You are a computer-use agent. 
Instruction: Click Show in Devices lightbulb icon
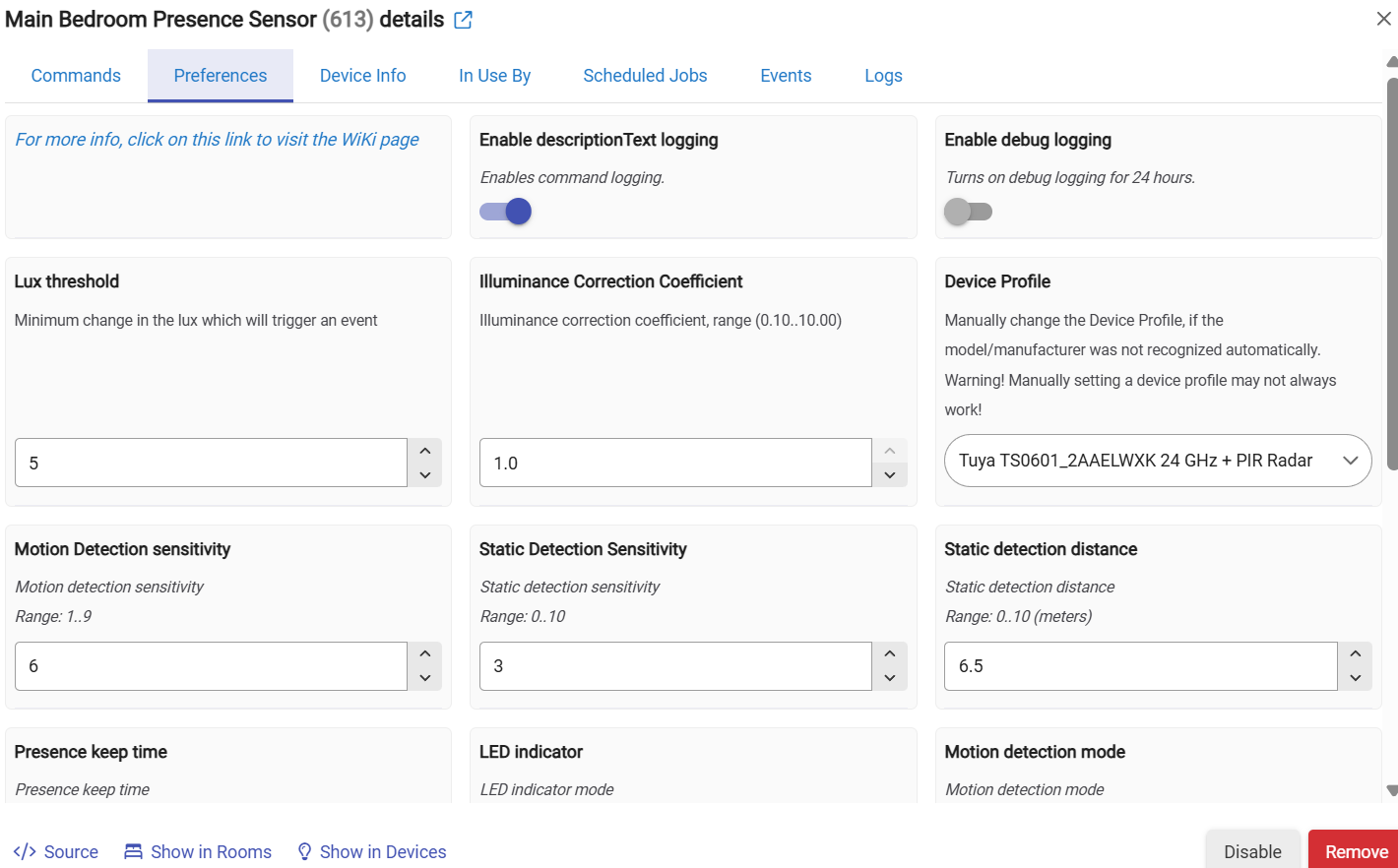[304, 851]
